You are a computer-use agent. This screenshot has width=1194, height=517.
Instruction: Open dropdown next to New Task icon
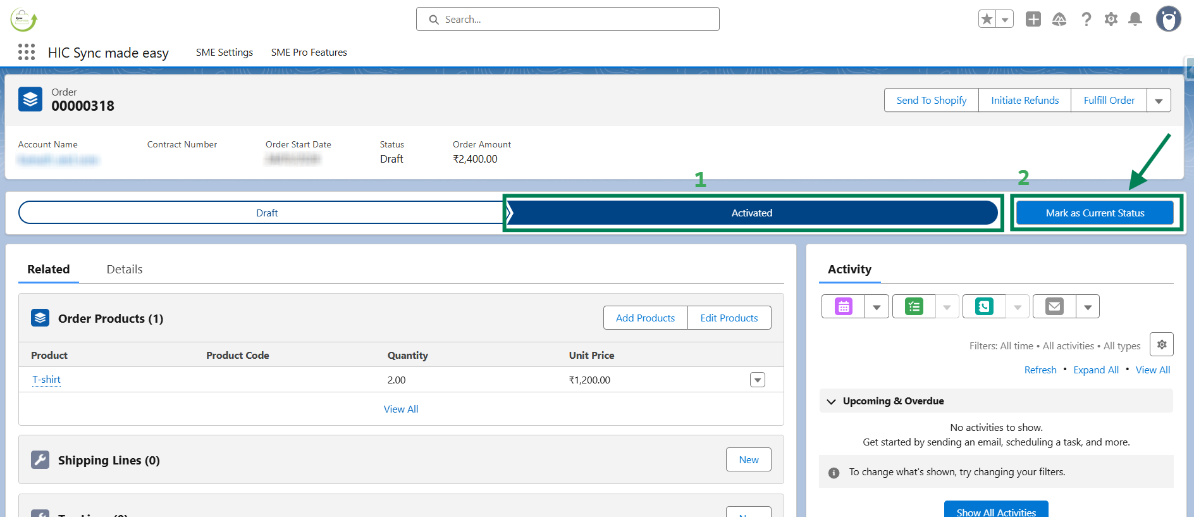[947, 306]
